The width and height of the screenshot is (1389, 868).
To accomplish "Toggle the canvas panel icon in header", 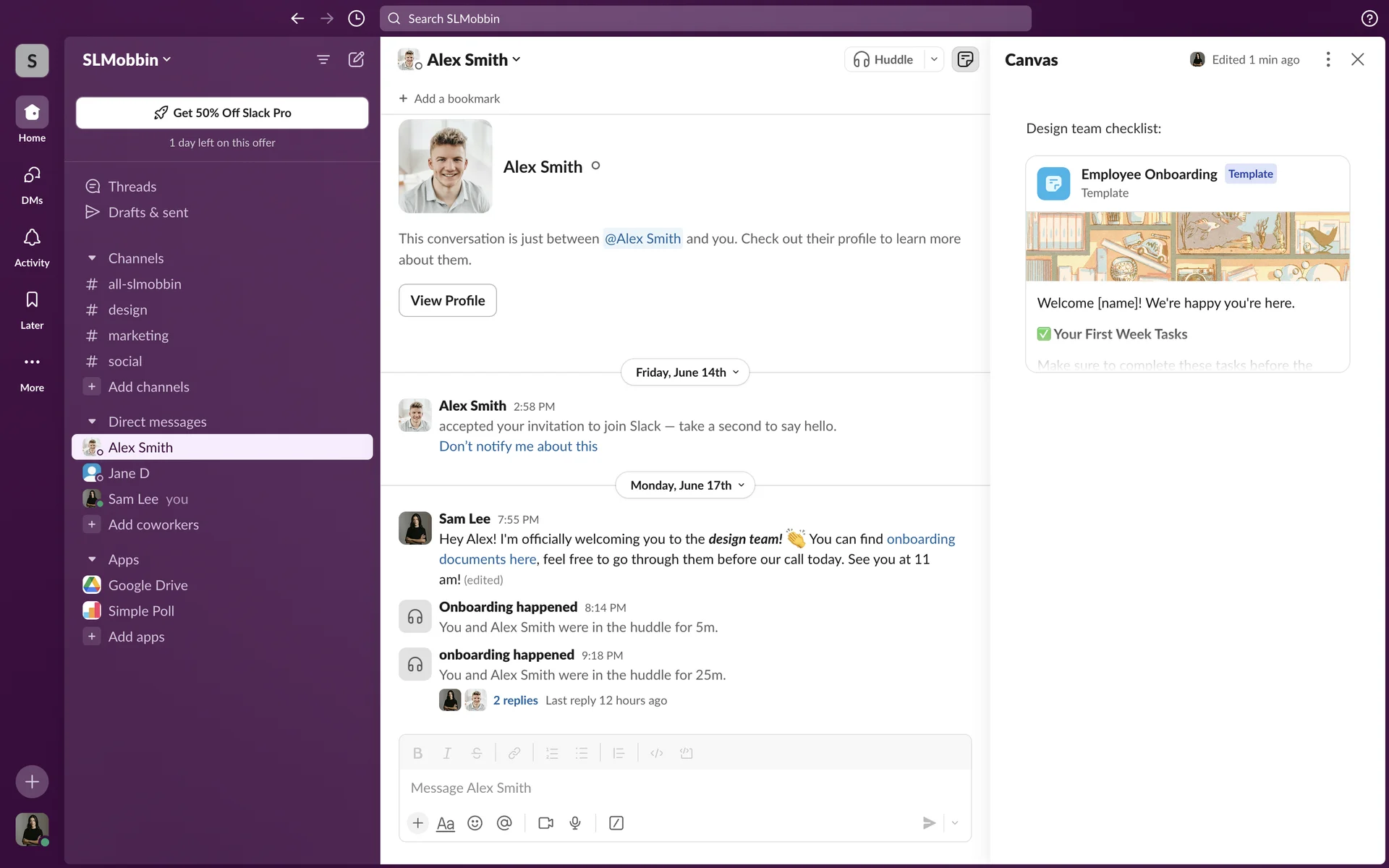I will click(965, 59).
